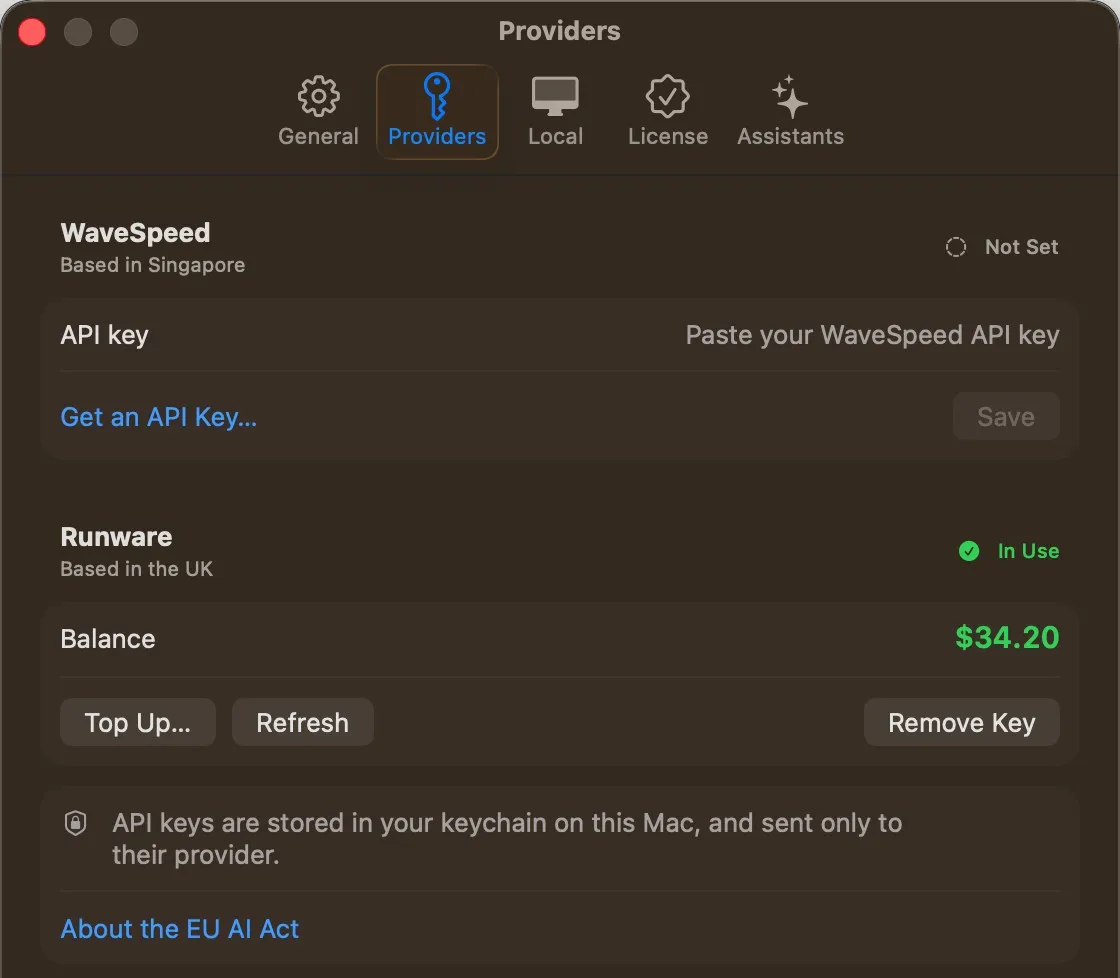Screen dimensions: 1120x978
Task: Click the green In Use checkmark icon
Action: pyautogui.click(x=969, y=551)
